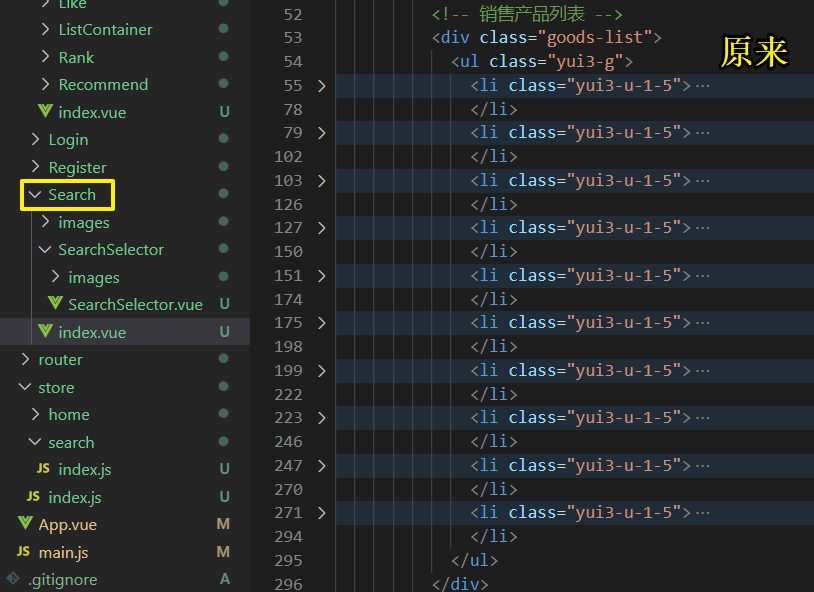Click the A added badge next to .gitignore

pyautogui.click(x=224, y=579)
